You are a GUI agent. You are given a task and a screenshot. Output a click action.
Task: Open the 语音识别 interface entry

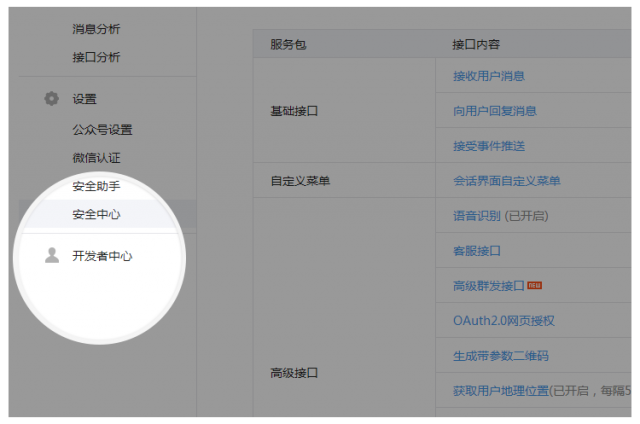[500, 216]
